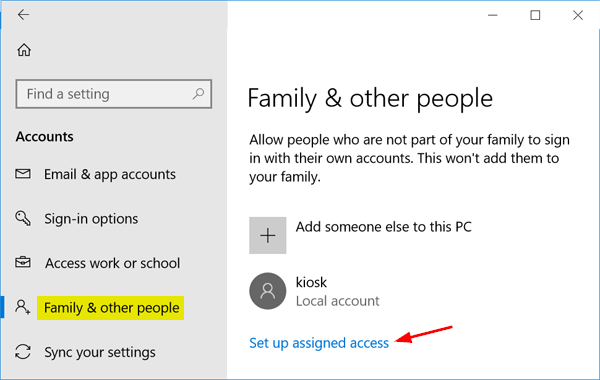Open Access work or school section

(112, 263)
